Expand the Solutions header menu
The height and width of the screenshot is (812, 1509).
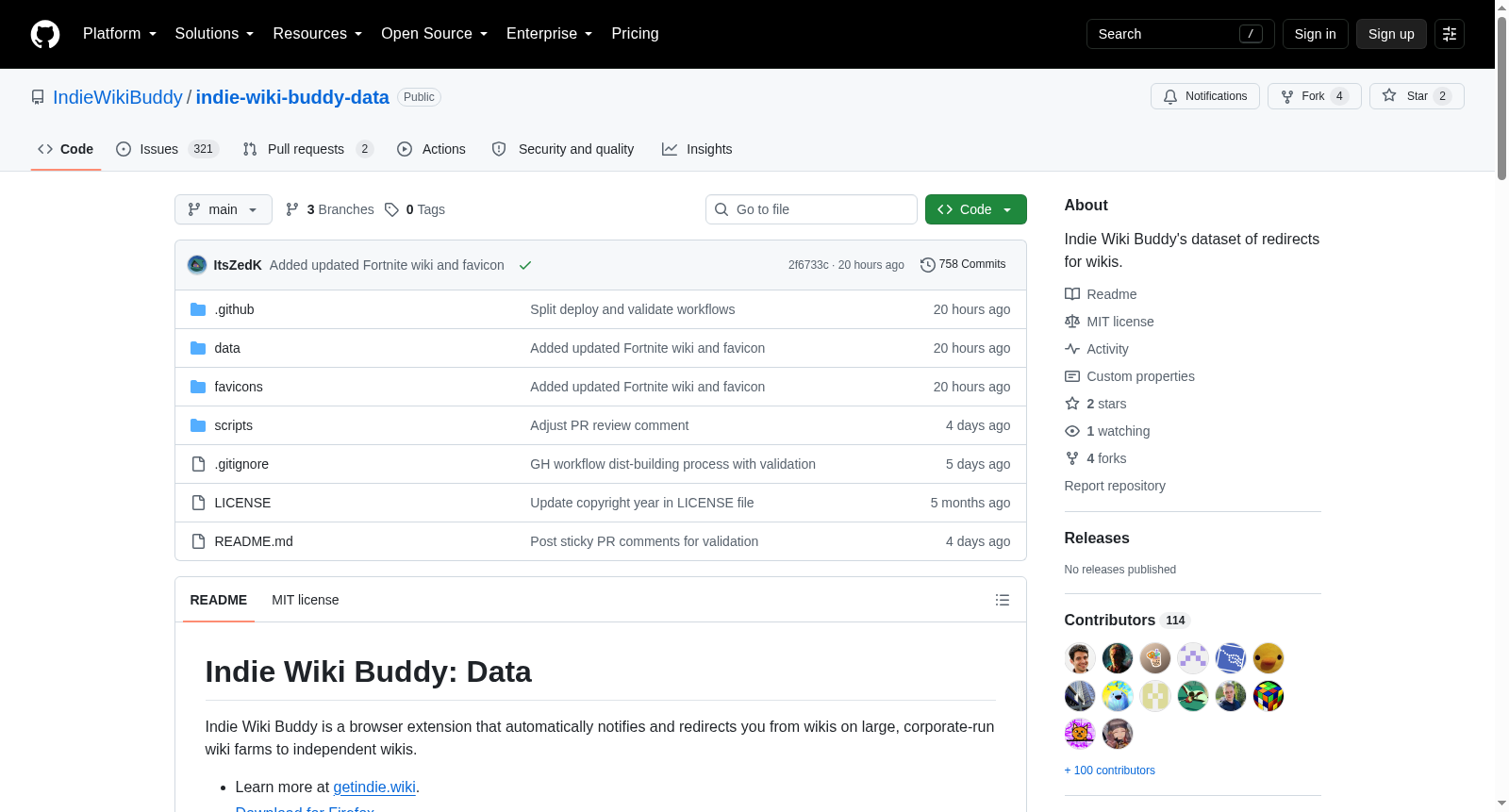coord(214,34)
